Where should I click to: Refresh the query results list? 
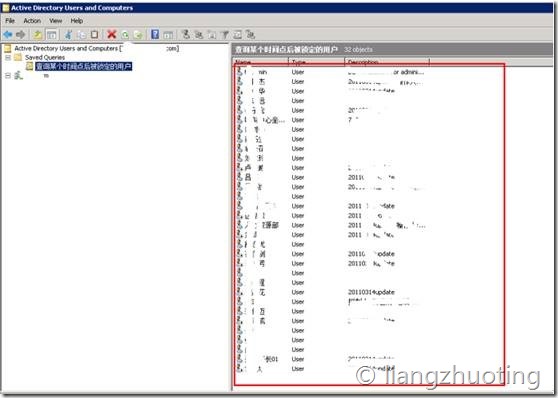click(125, 35)
